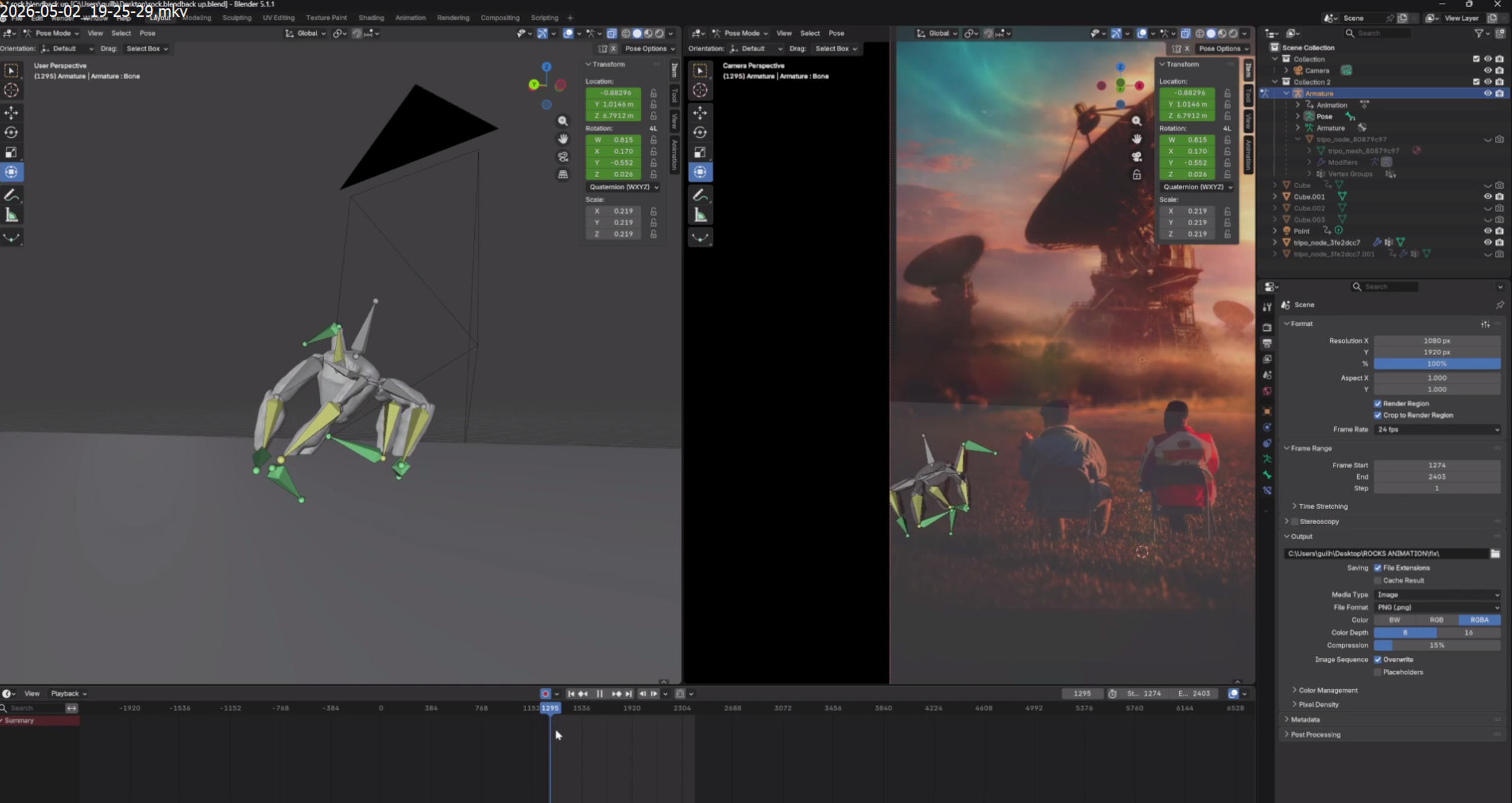The height and width of the screenshot is (803, 1512).
Task: Select the Move tool in left viewport
Action: click(11, 112)
